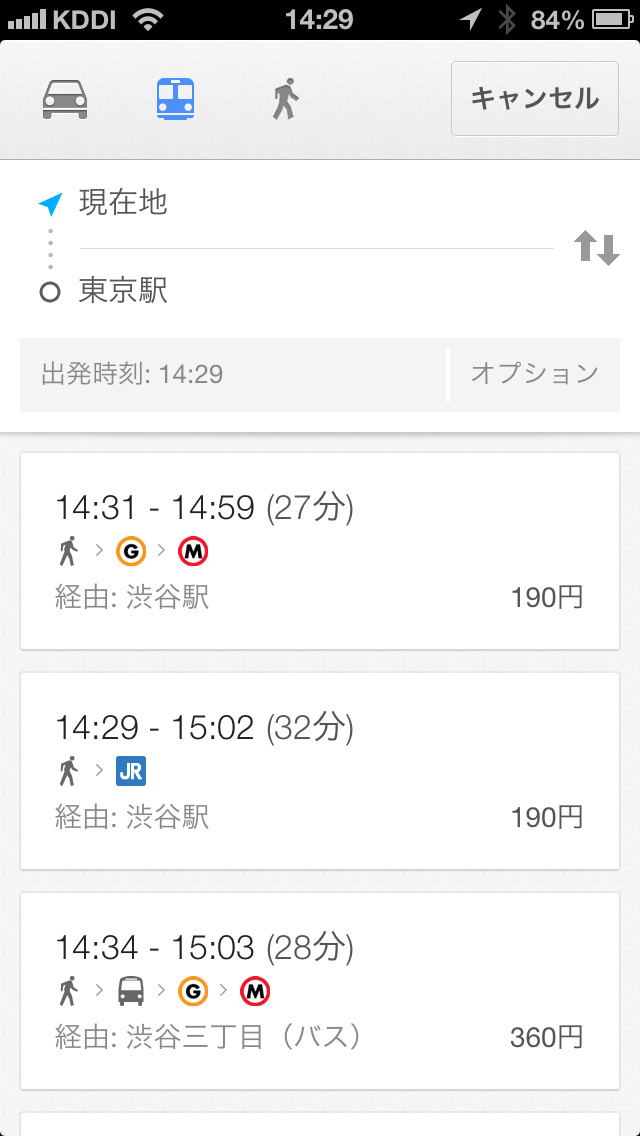Edit the 東京駅 destination field
Screen dimensions: 640x1136
click(x=300, y=292)
